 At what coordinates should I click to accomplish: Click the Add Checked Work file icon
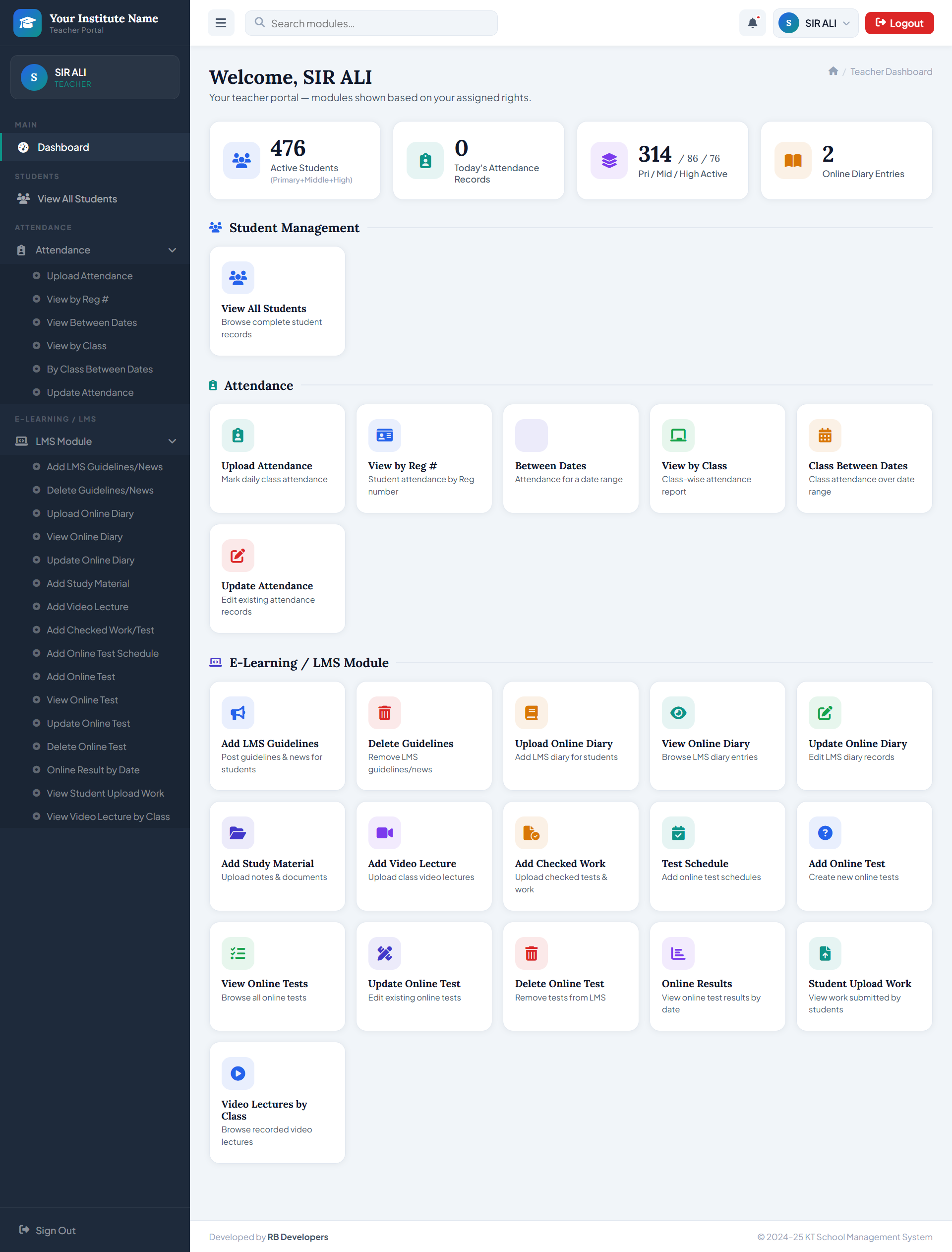[532, 833]
